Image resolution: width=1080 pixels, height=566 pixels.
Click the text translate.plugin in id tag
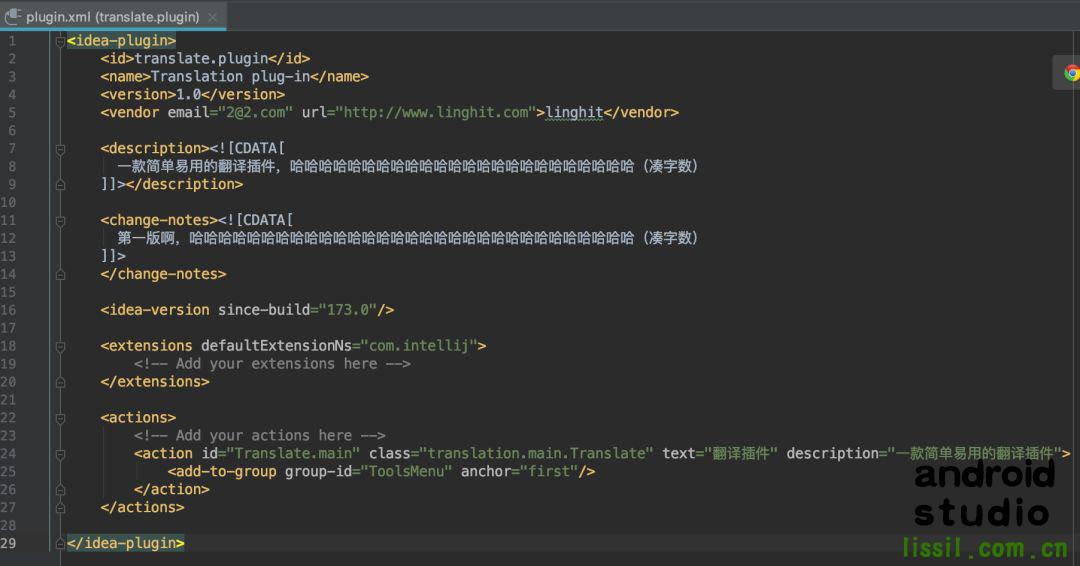point(201,59)
